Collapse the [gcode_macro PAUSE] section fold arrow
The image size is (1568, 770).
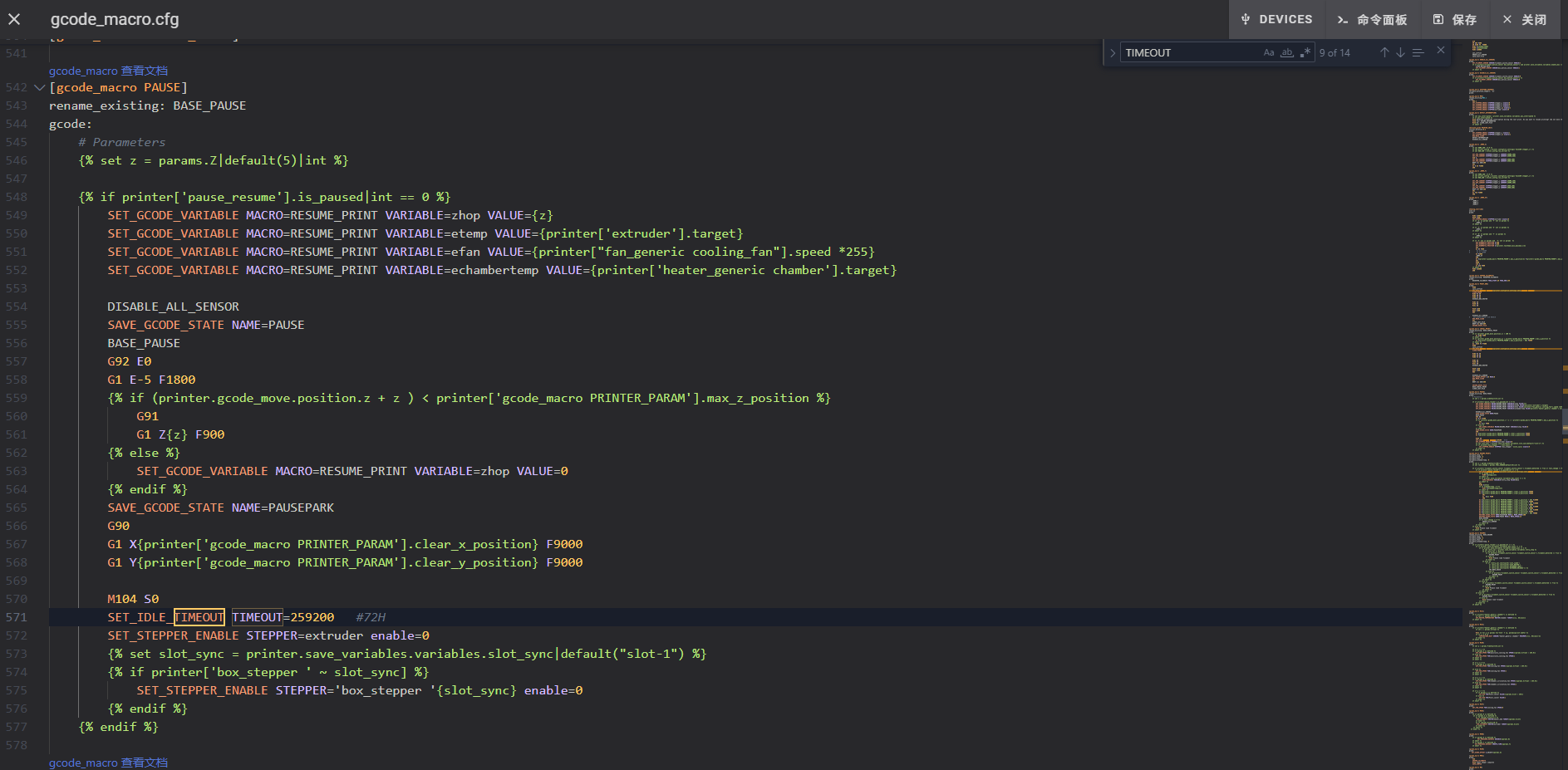coord(39,87)
